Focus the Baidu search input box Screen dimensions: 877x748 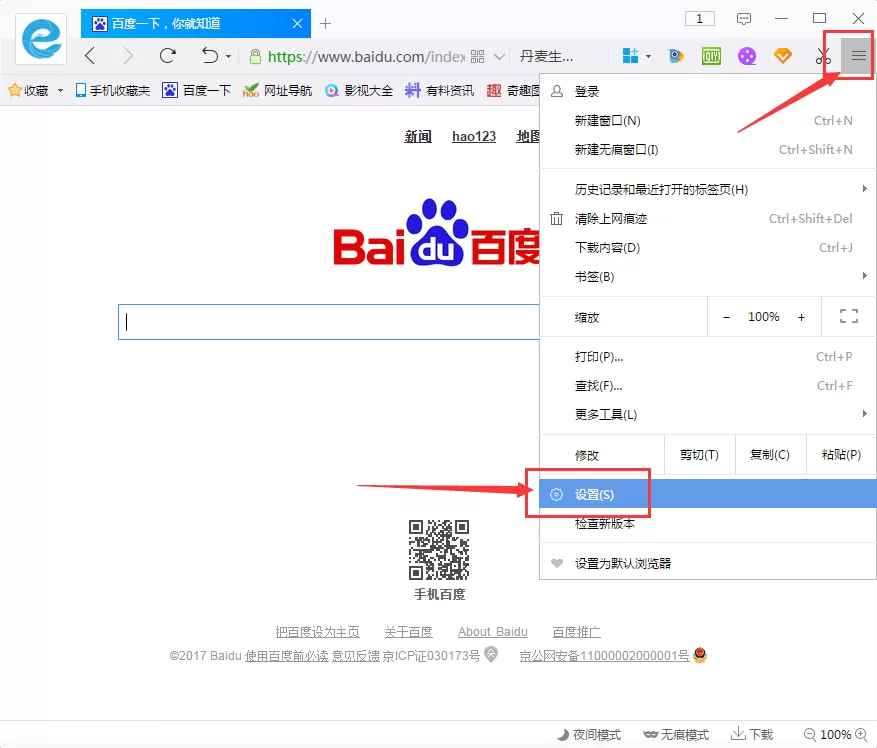328,322
